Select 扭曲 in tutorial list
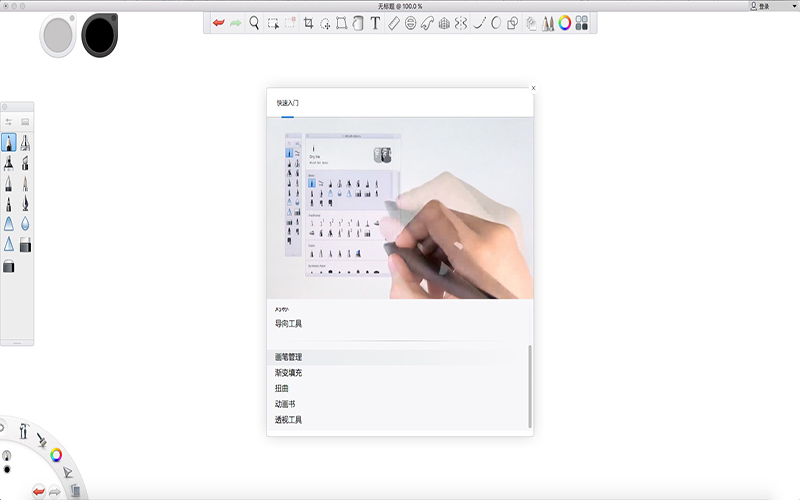This screenshot has width=800, height=500. [x=282, y=388]
